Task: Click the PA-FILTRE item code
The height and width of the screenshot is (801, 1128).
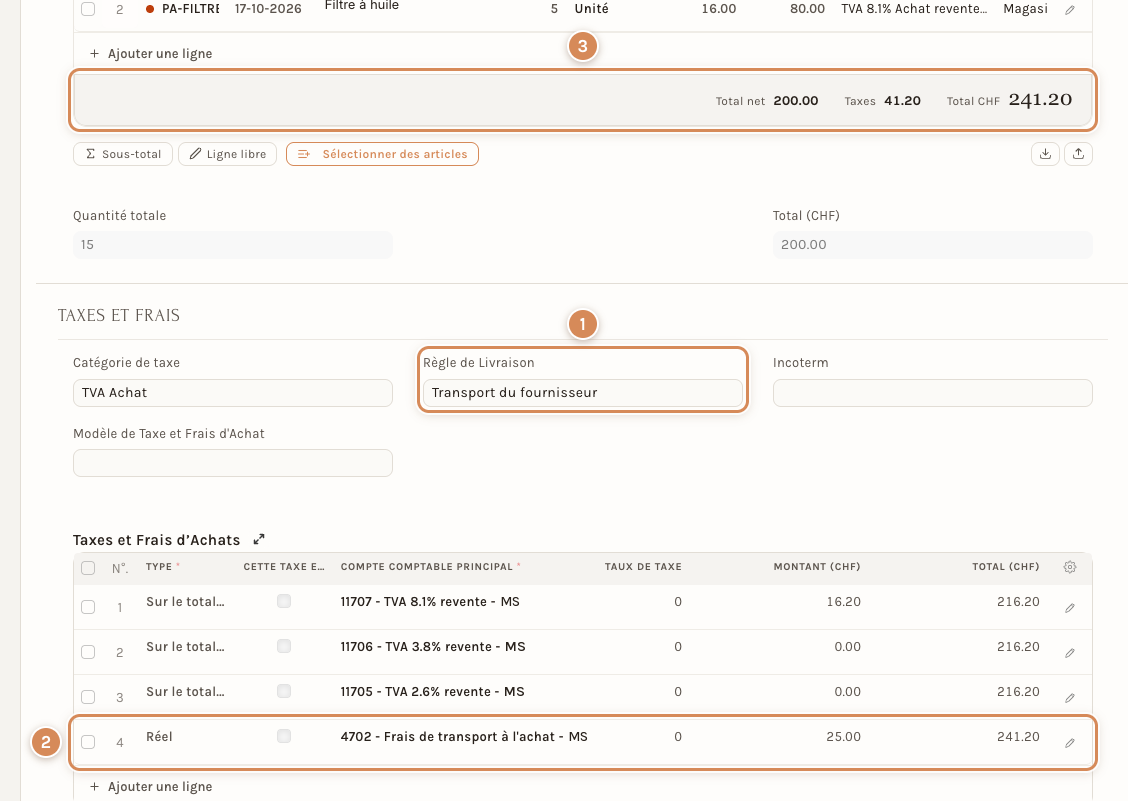Action: pyautogui.click(x=191, y=9)
